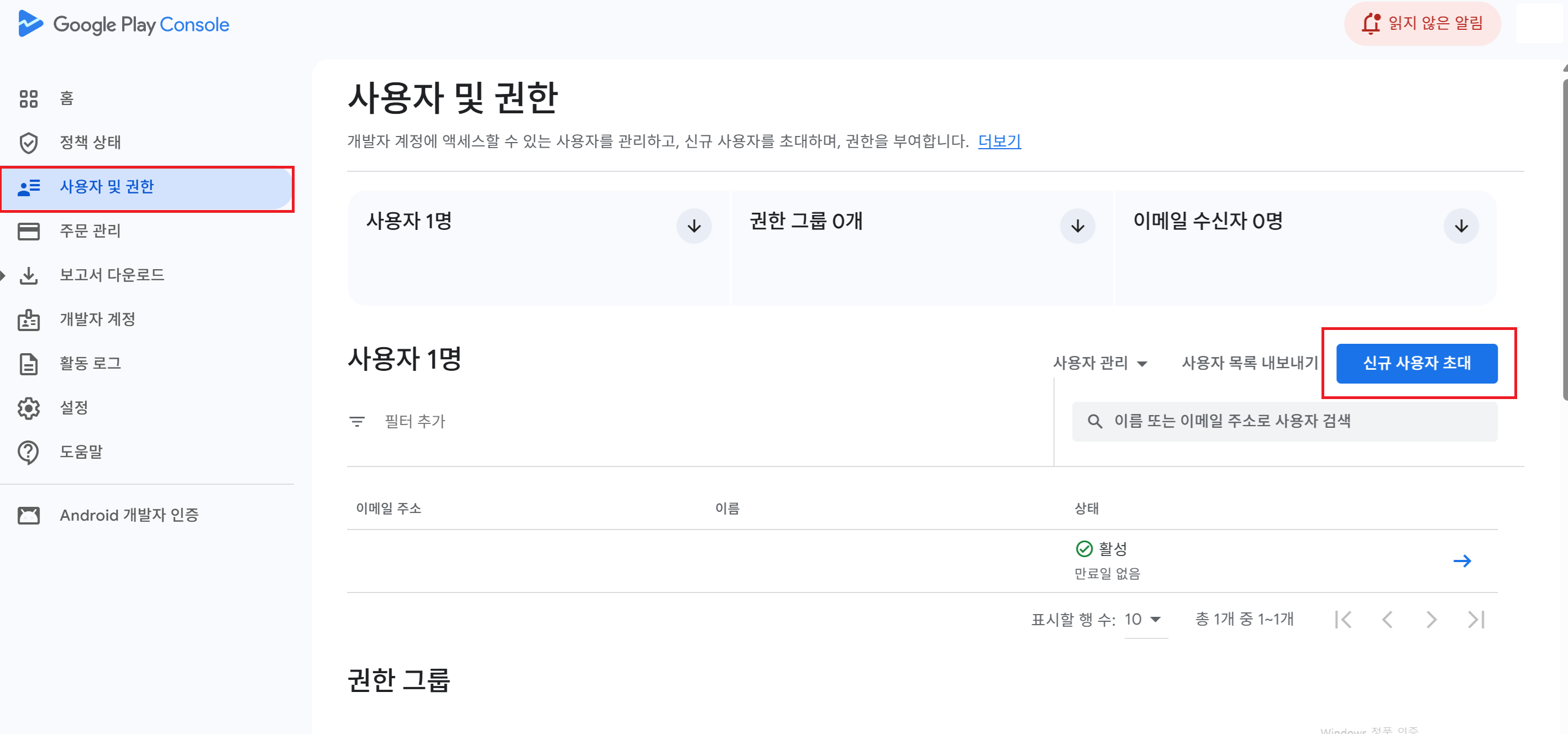Screen dimensions: 1568x734
Task: Jump down via 권한 그룹 0개 arrow
Action: pos(1077,227)
